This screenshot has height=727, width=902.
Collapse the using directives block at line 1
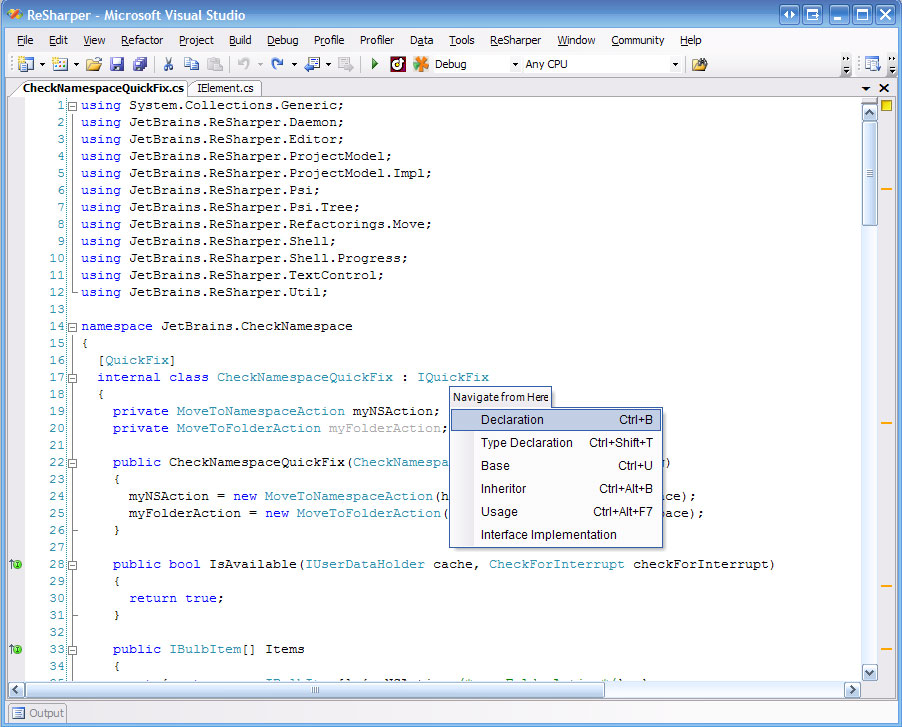click(x=72, y=105)
